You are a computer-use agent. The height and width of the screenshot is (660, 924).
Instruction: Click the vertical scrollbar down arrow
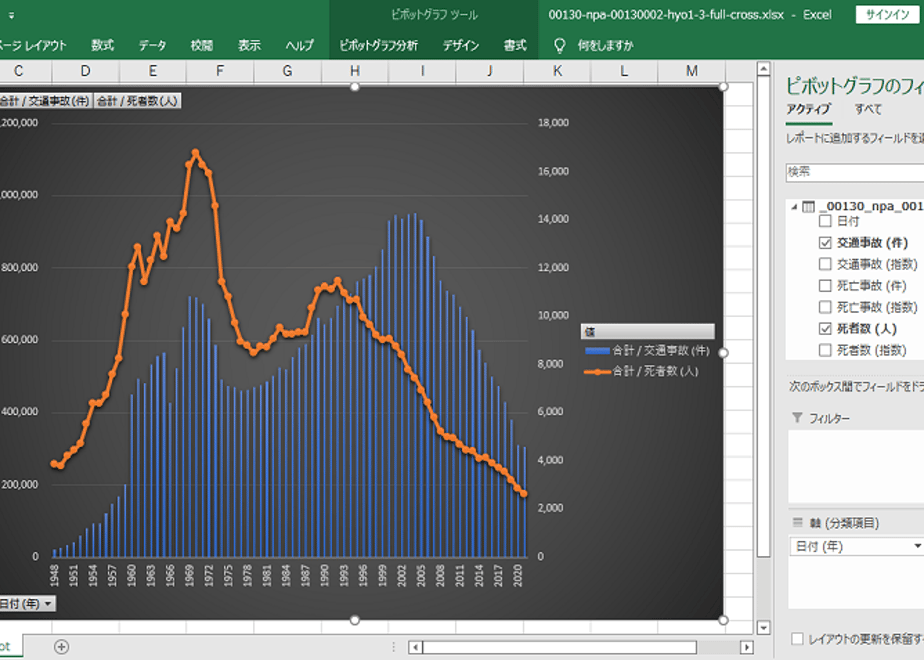pos(764,628)
